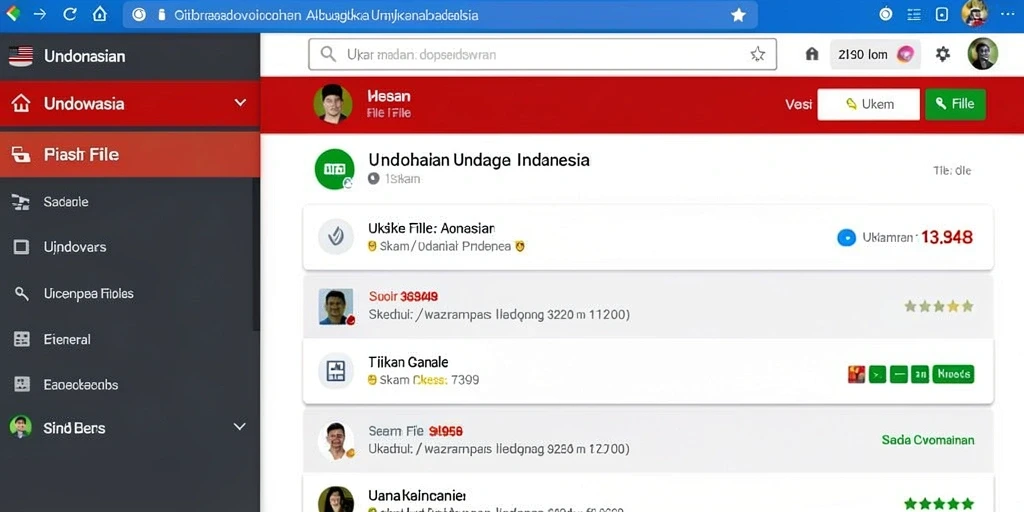This screenshot has width=1024, height=512.
Task: Open the Sooir 36949 entry
Action: click(648, 306)
